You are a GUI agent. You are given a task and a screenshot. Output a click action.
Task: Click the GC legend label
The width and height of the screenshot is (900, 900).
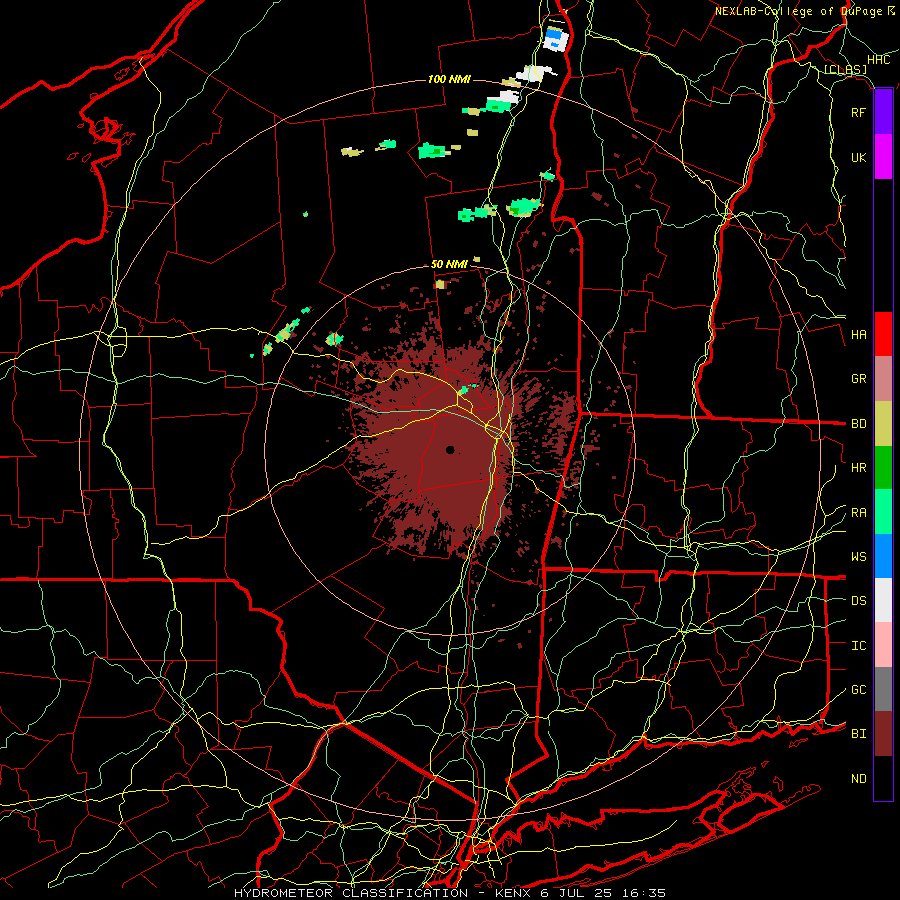tap(858, 690)
